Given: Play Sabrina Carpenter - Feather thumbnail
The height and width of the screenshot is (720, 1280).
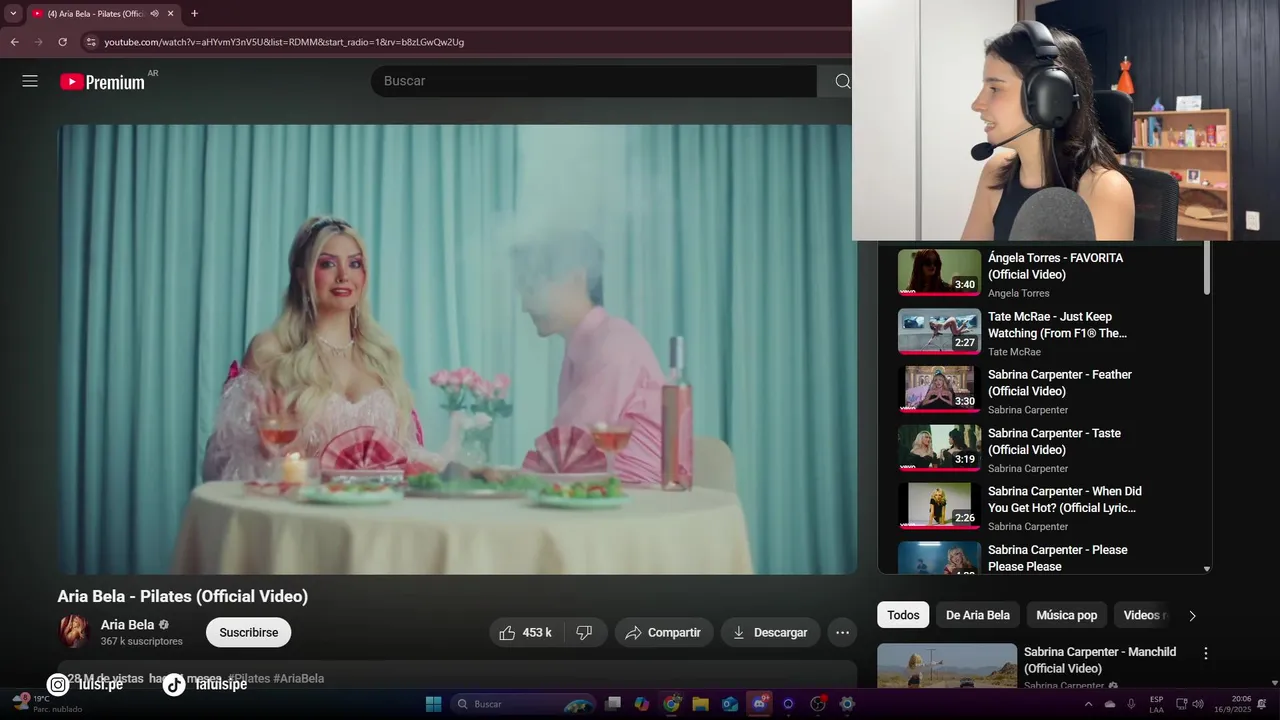Looking at the screenshot, I should coord(939,390).
